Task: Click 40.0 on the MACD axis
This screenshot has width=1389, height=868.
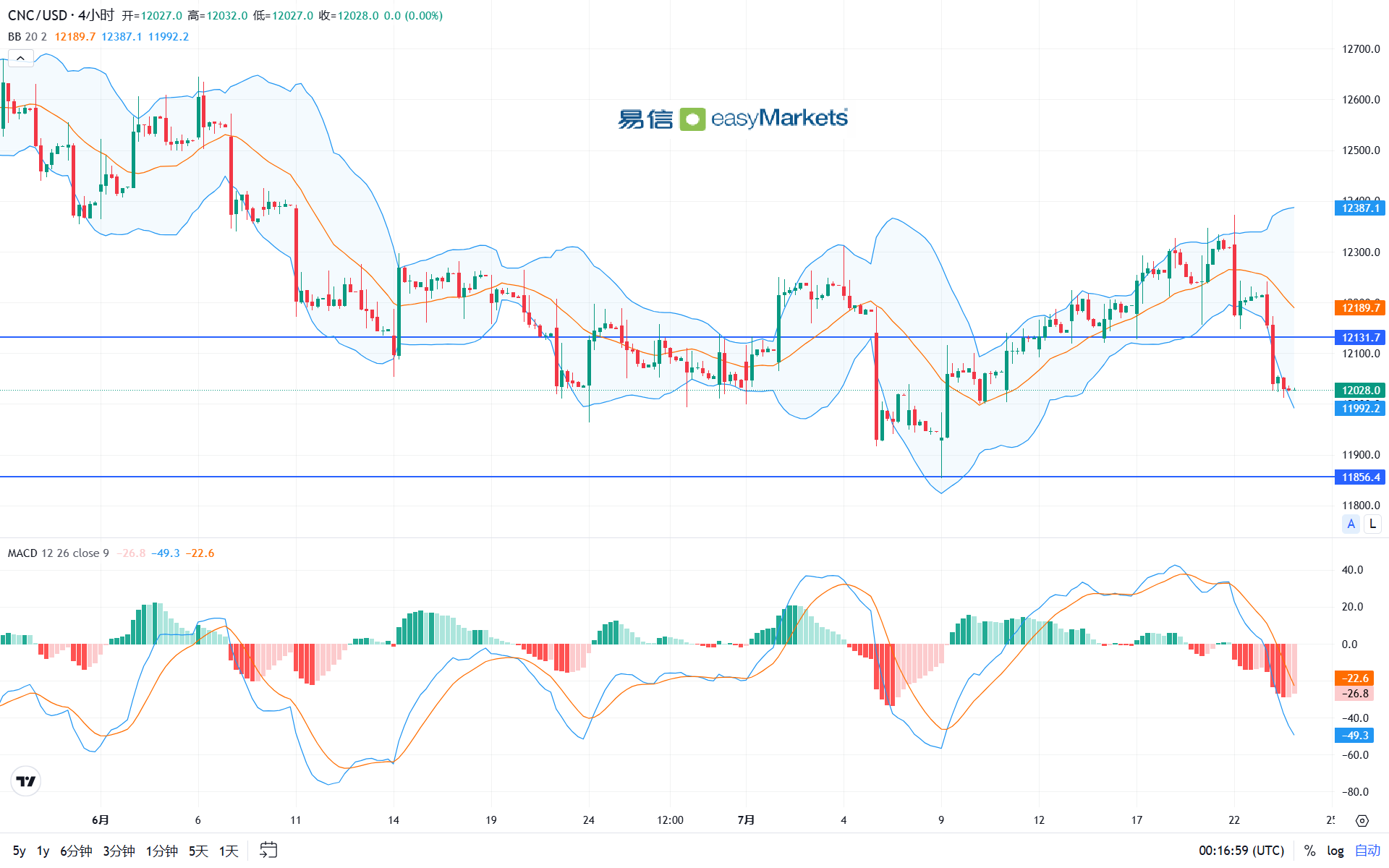Action: pos(1352,570)
